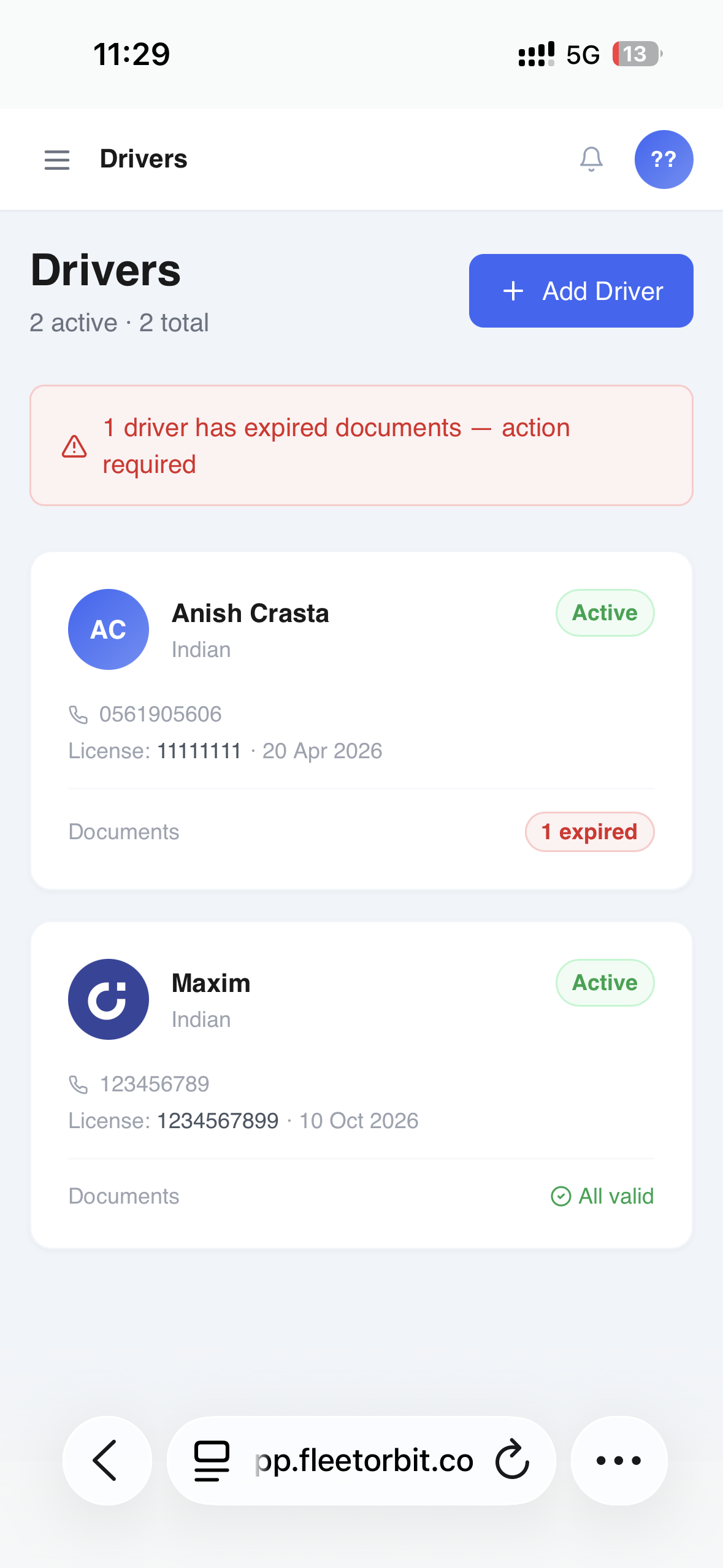Image resolution: width=723 pixels, height=1568 pixels.
Task: Tap the Add Driver button
Action: coord(581,291)
